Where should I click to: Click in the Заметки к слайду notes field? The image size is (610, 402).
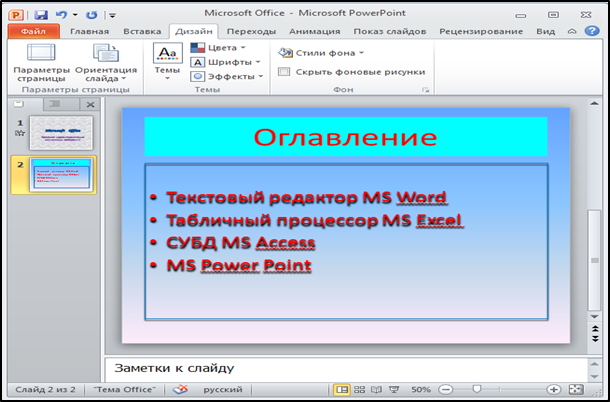(x=346, y=369)
